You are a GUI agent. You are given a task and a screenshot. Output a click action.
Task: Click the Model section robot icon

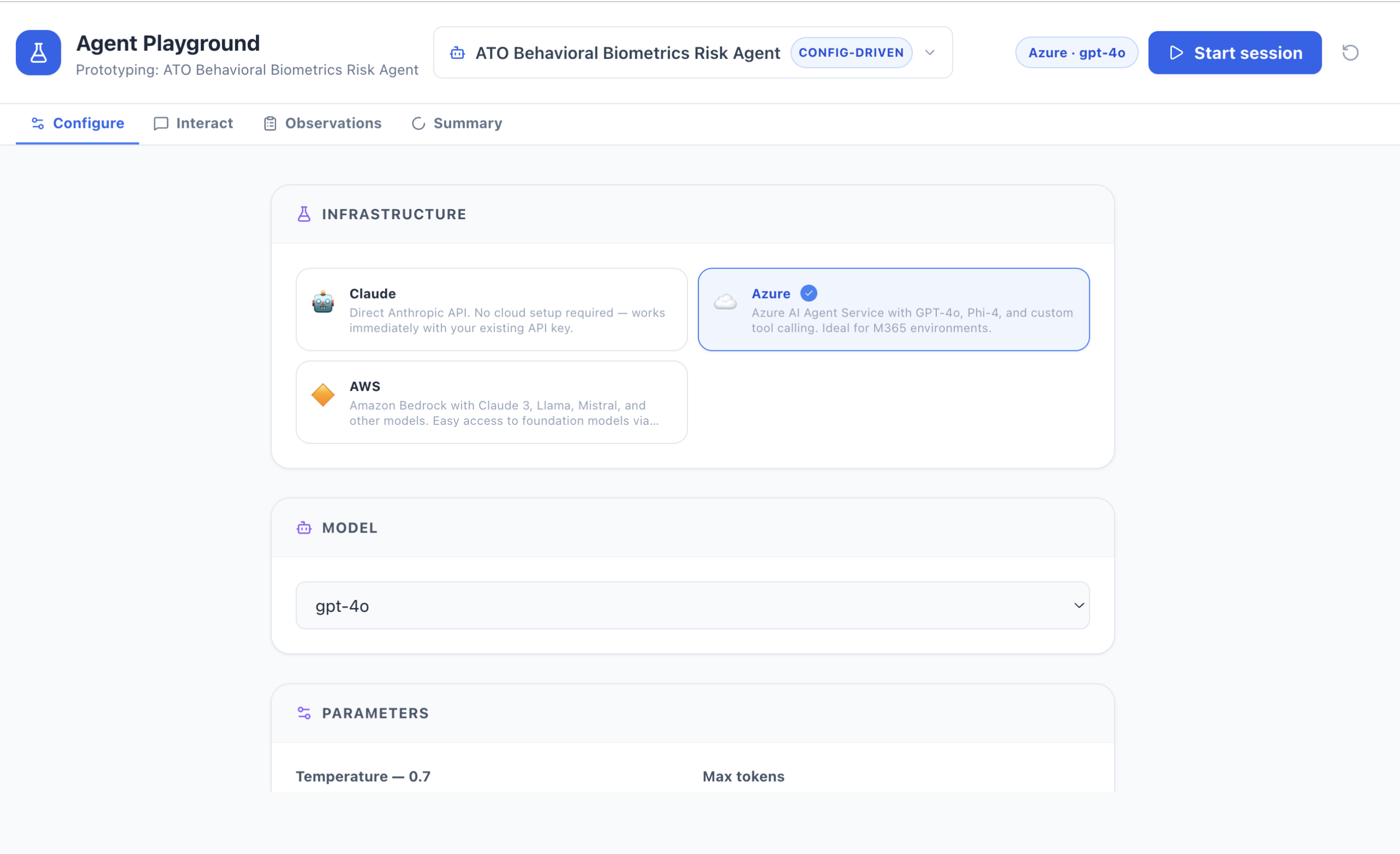tap(304, 528)
